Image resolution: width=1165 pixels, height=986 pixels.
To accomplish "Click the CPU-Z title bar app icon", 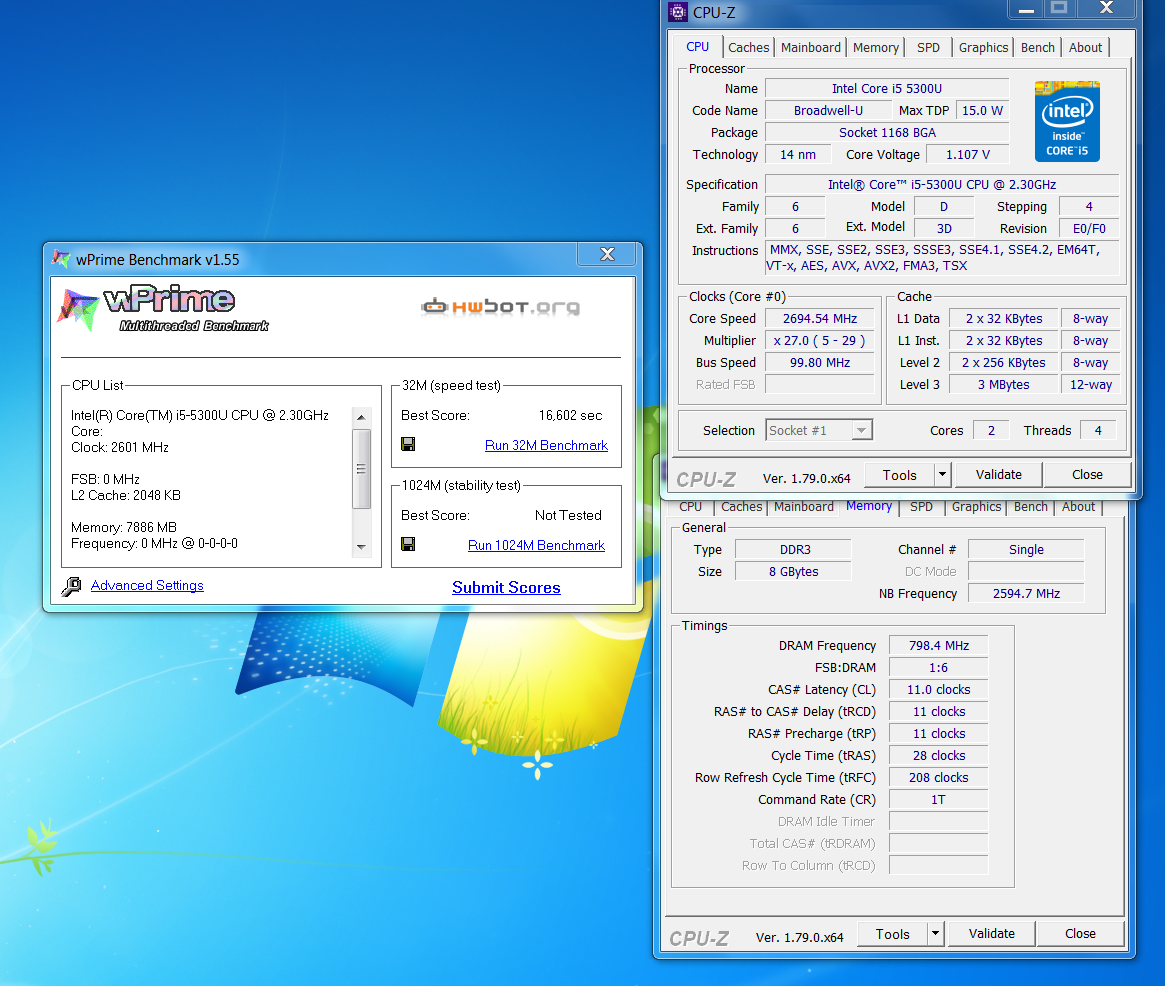I will (x=678, y=12).
